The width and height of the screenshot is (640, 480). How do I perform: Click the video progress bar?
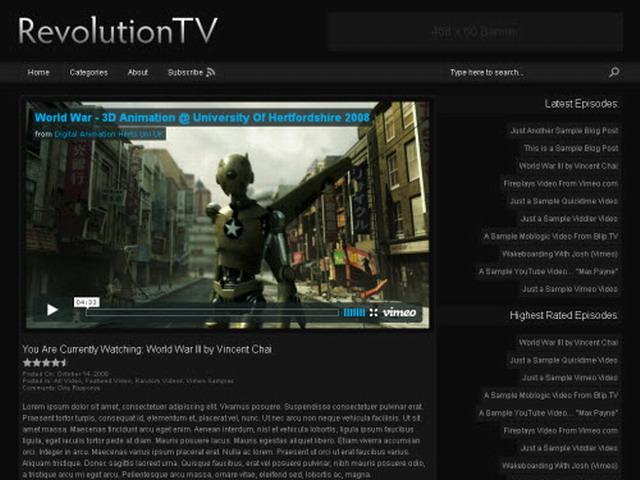[x=212, y=313]
